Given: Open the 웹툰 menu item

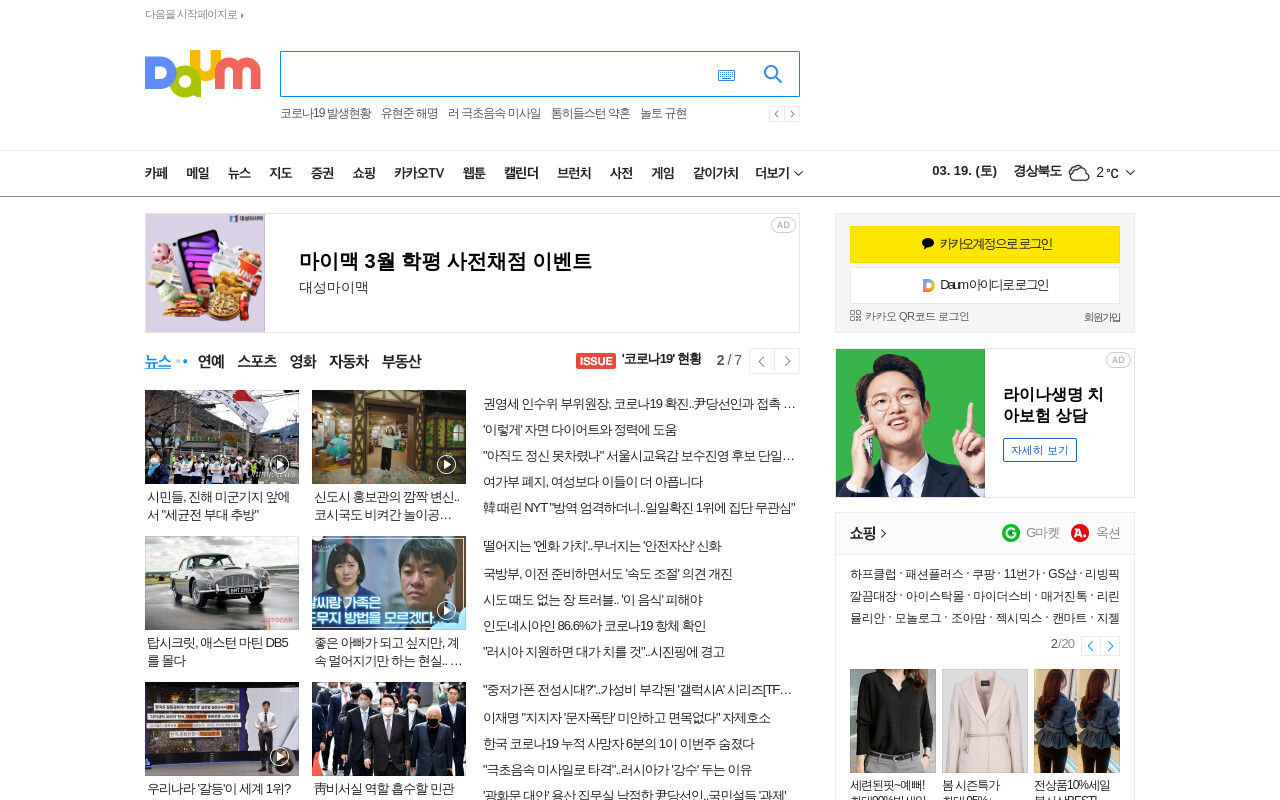Looking at the screenshot, I should (x=474, y=173).
